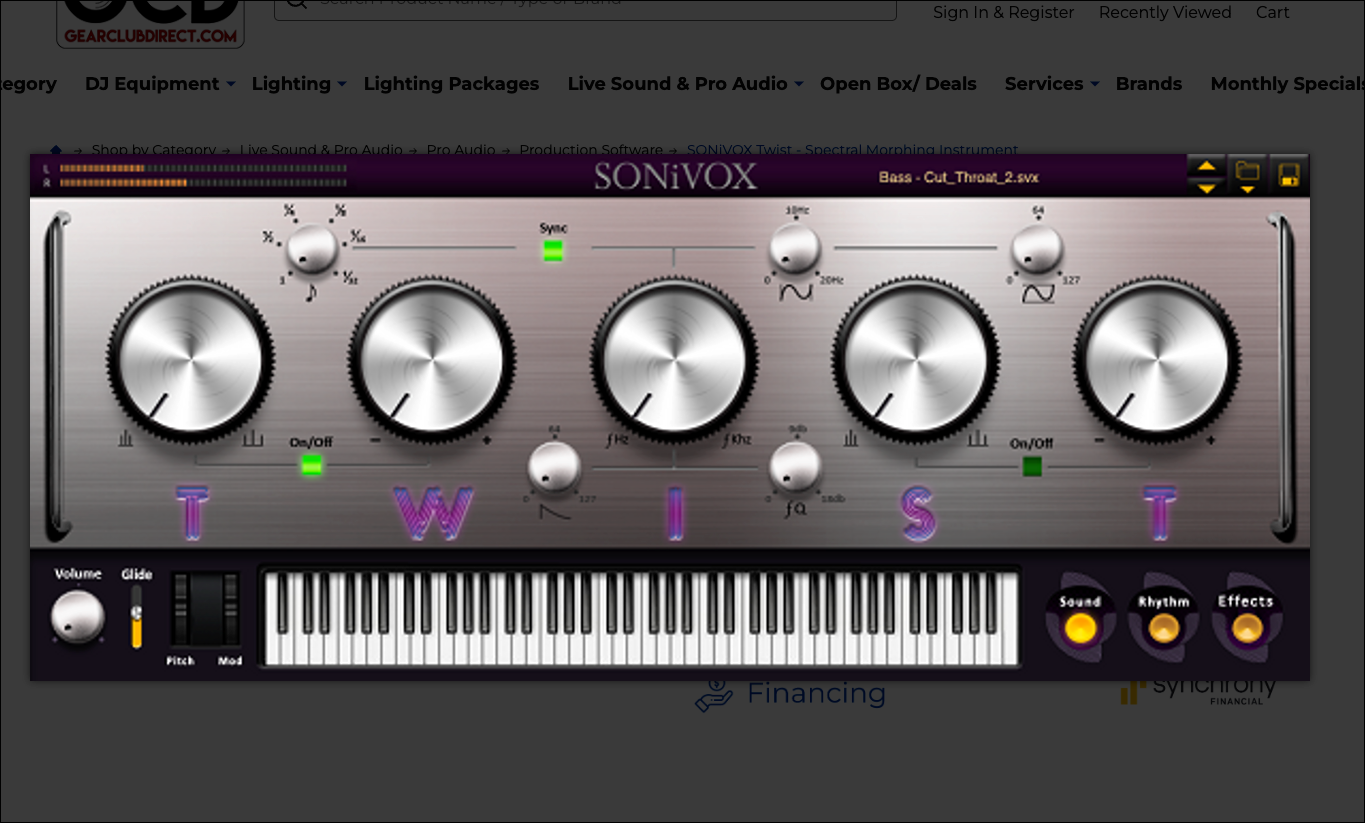Click the filter envelope knob below center
The width and height of the screenshot is (1365, 823).
pyautogui.click(x=554, y=467)
